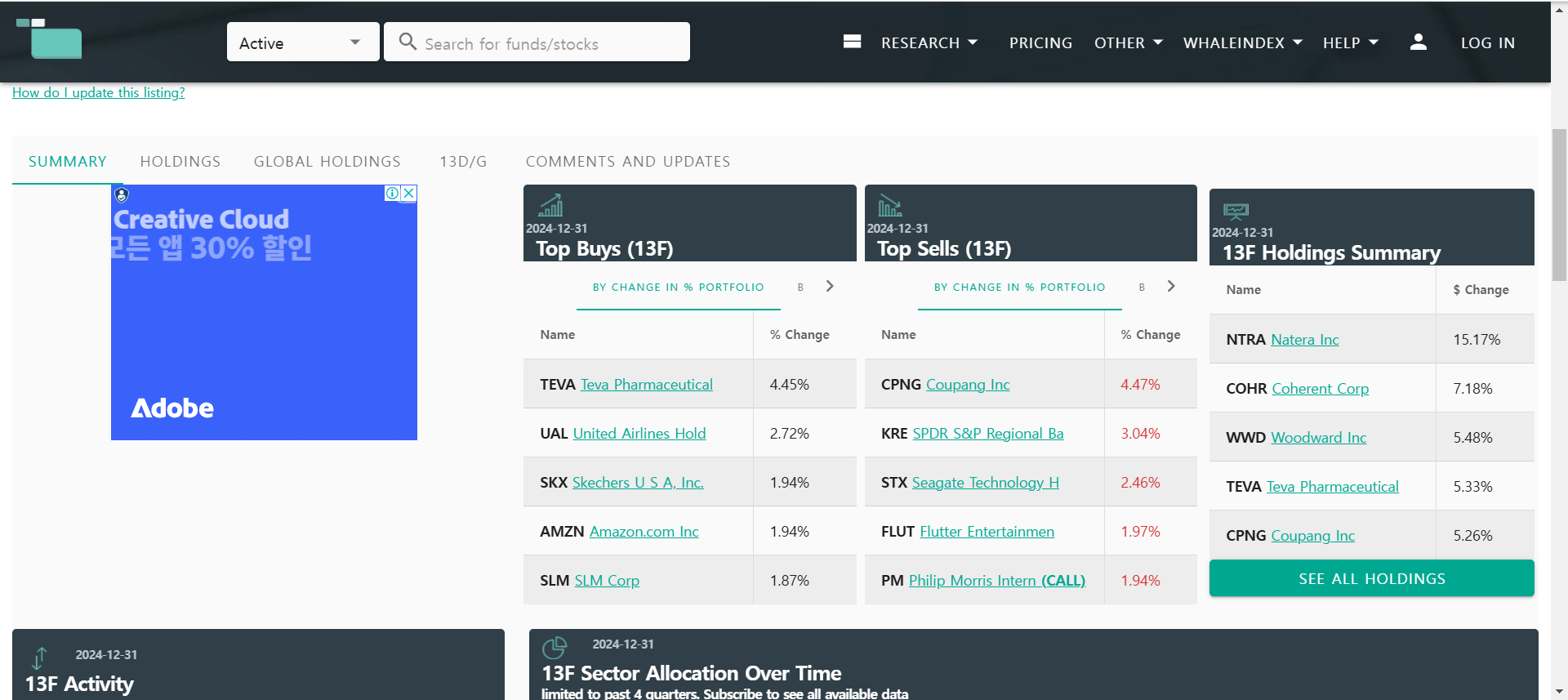Click the Top Sells chart icon
1568x700 pixels.
890,205
